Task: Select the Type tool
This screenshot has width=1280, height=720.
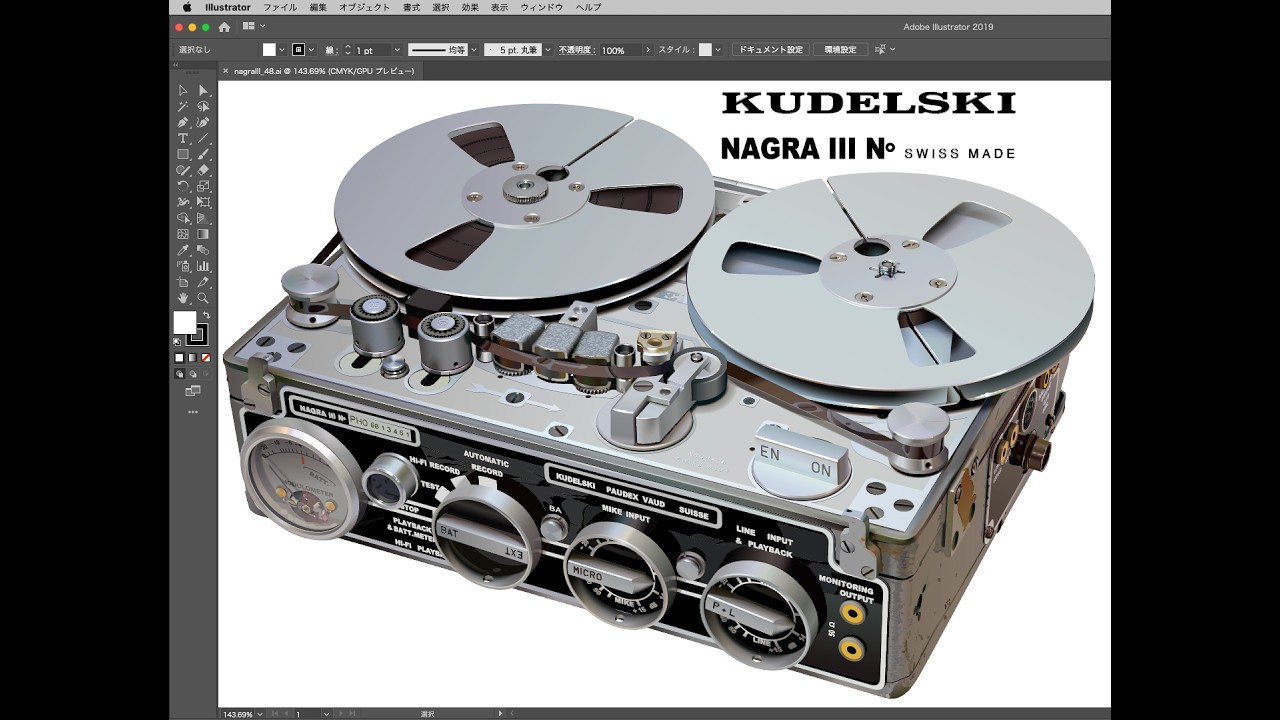Action: (x=183, y=138)
